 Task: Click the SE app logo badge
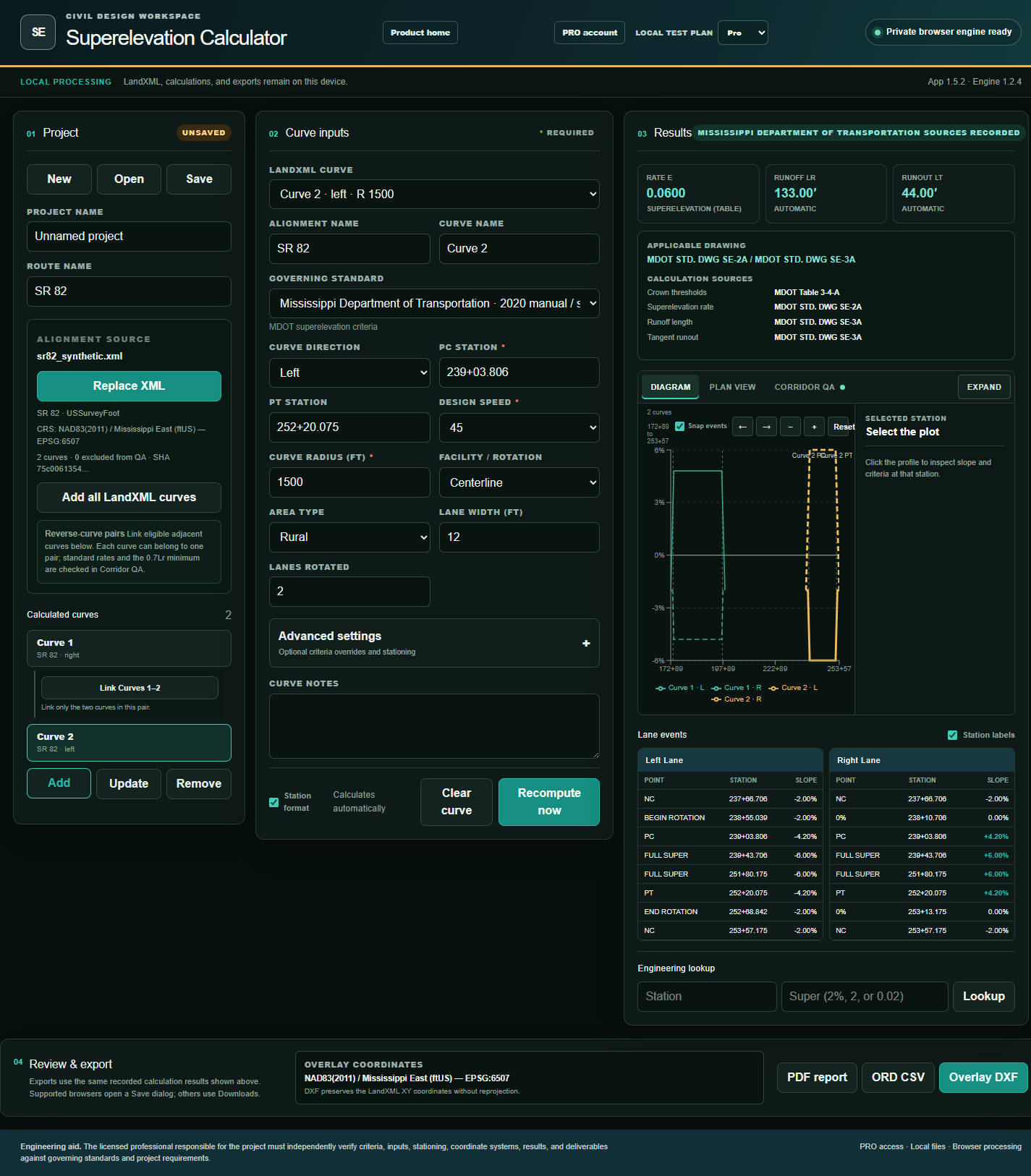coord(38,32)
